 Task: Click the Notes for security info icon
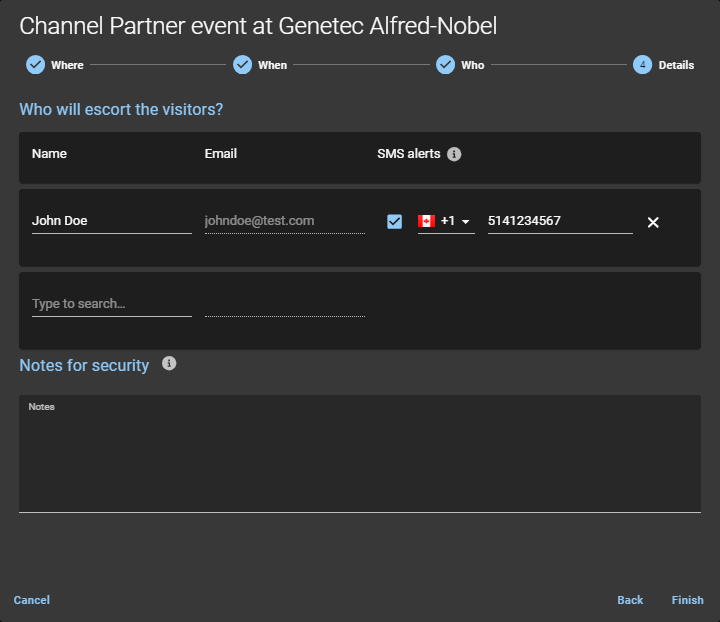[x=169, y=364]
